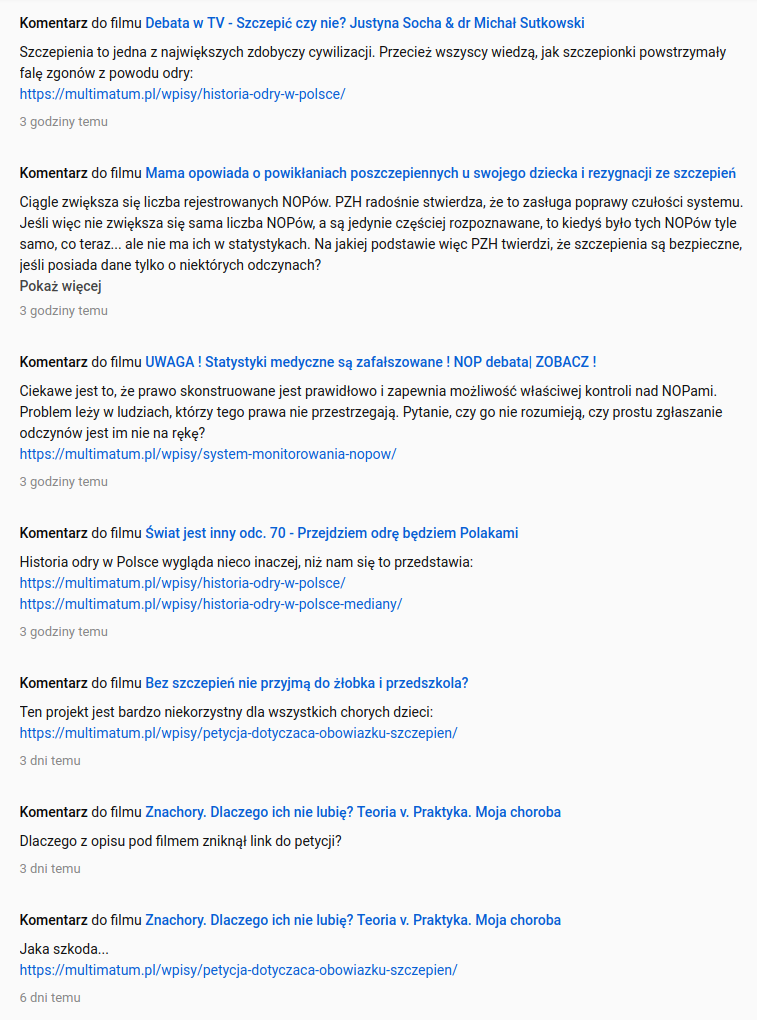Open the Znachory video title above "Jaka szkoda..."
757x1020 pixels.
352,920
